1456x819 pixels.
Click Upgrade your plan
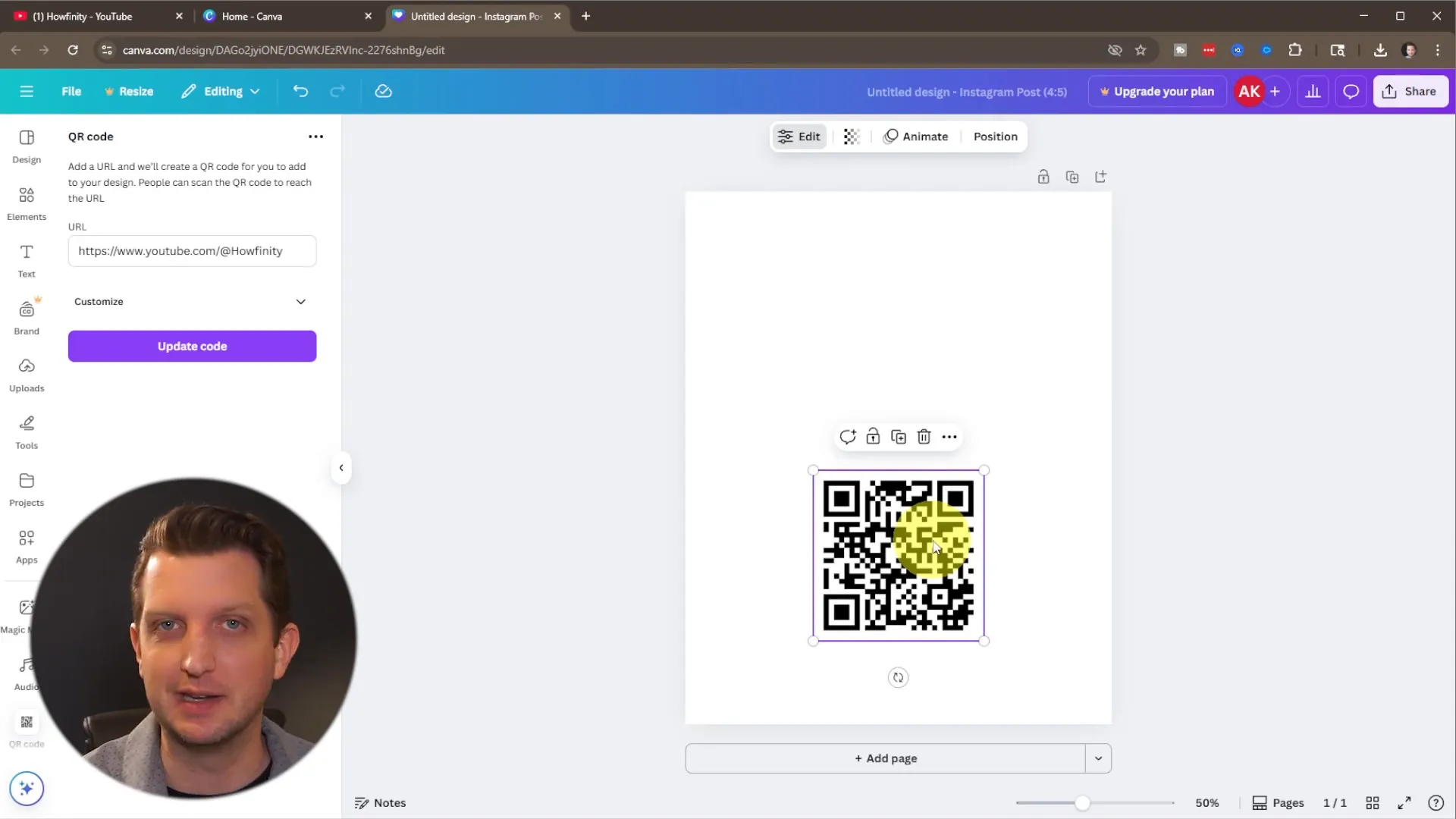pos(1157,91)
